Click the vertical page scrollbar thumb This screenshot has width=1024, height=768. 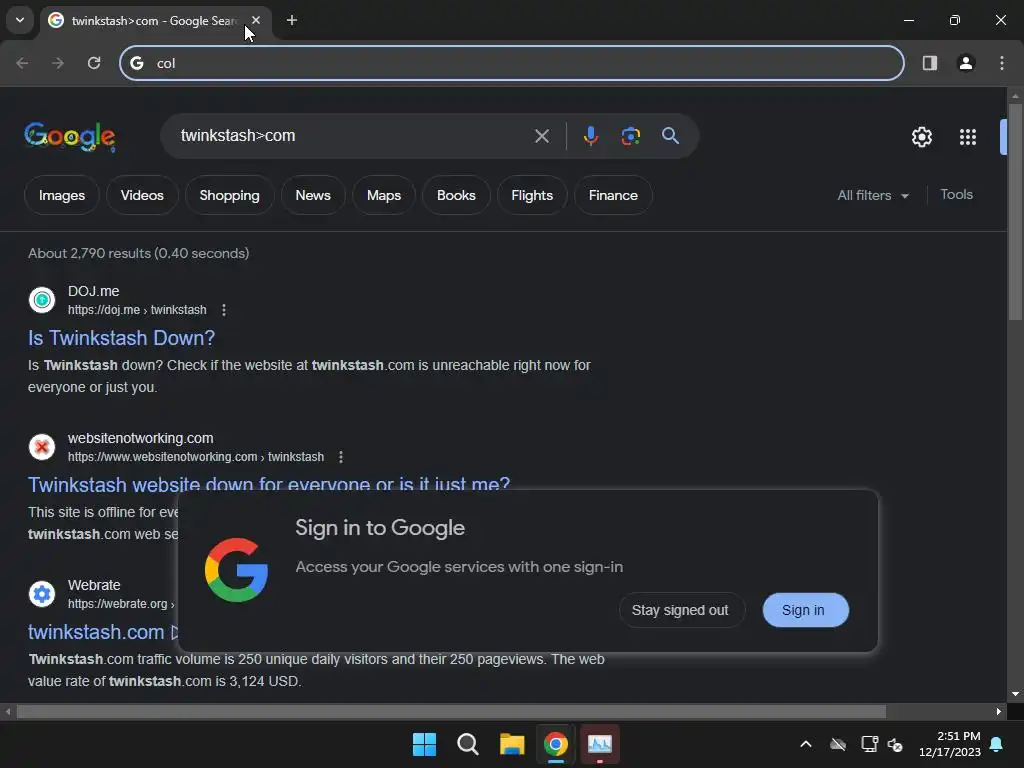pyautogui.click(x=1014, y=210)
